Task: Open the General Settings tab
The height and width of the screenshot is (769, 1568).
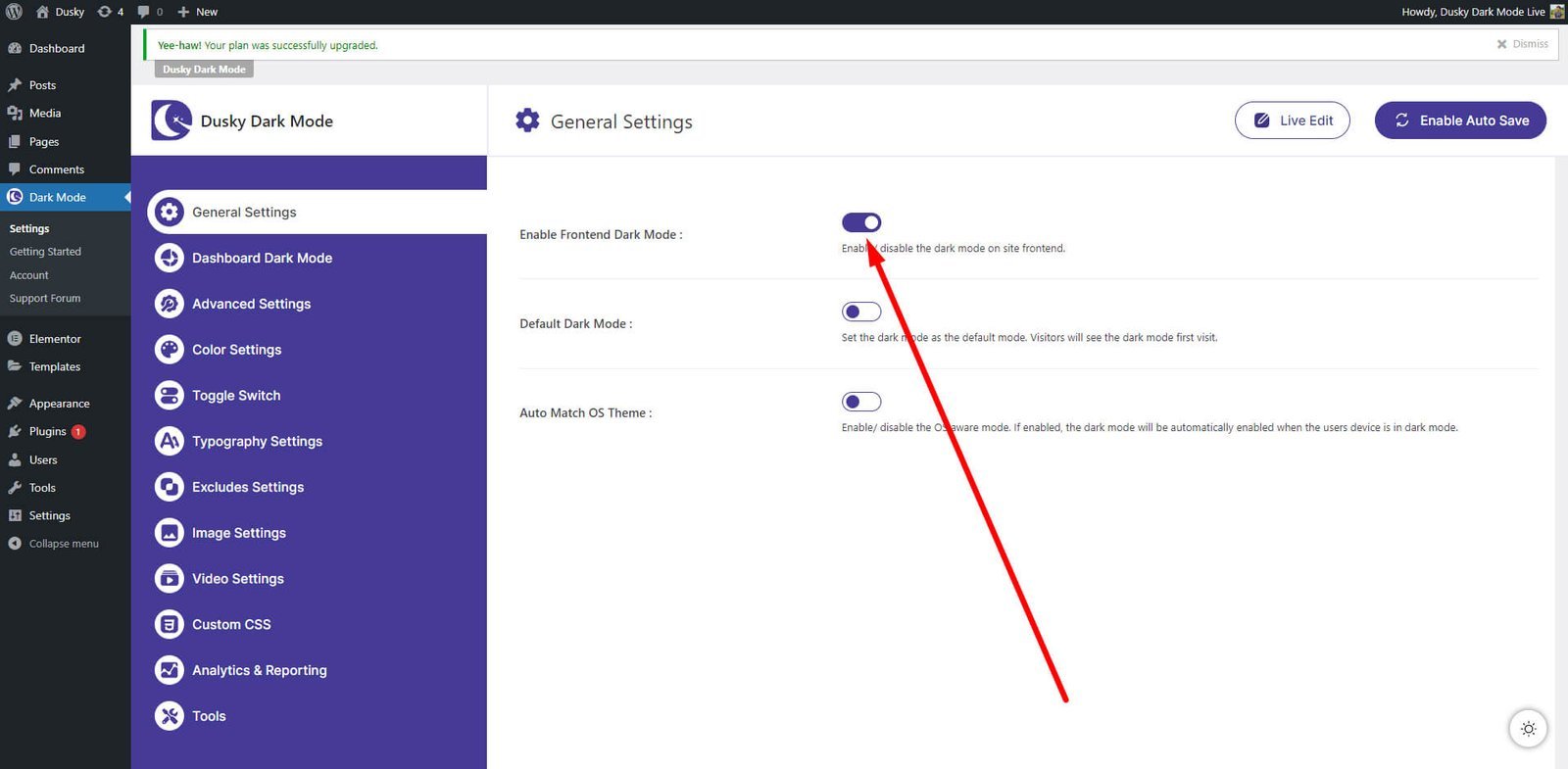Action: (x=318, y=212)
